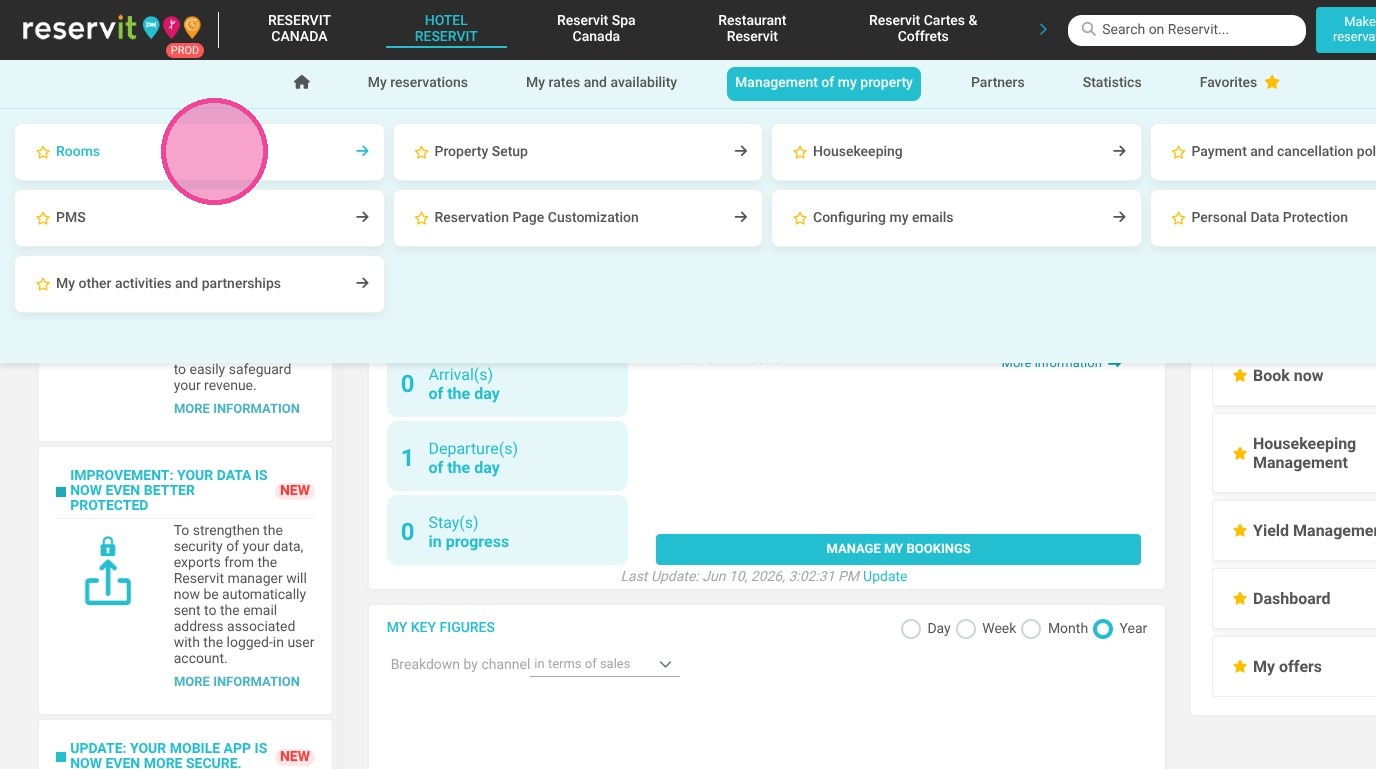Image resolution: width=1376 pixels, height=769 pixels.
Task: Go to the home page icon
Action: [302, 82]
